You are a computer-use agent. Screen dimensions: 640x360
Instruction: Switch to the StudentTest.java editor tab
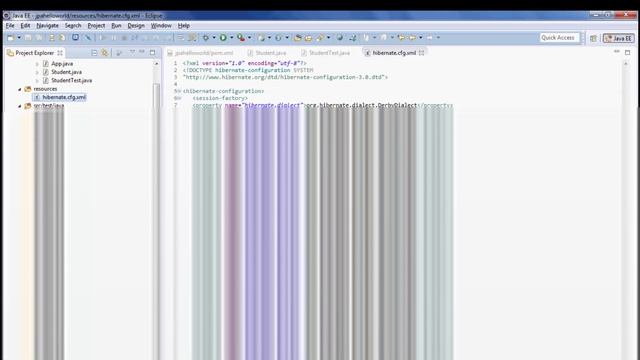(326, 53)
